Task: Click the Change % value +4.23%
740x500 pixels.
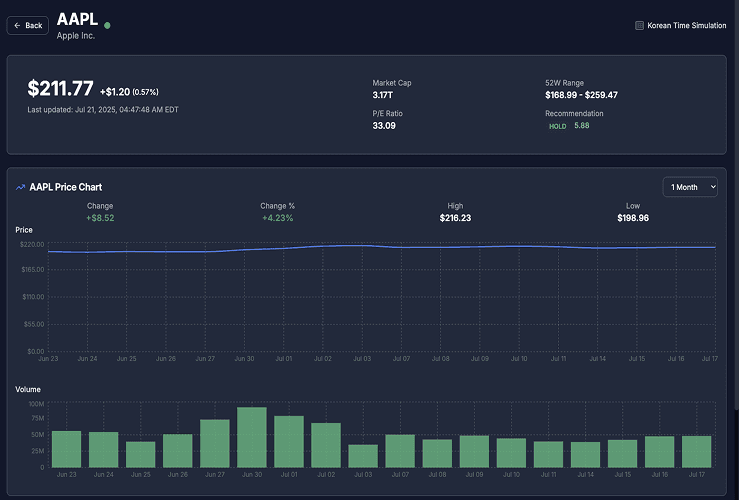Action: pyautogui.click(x=278, y=218)
